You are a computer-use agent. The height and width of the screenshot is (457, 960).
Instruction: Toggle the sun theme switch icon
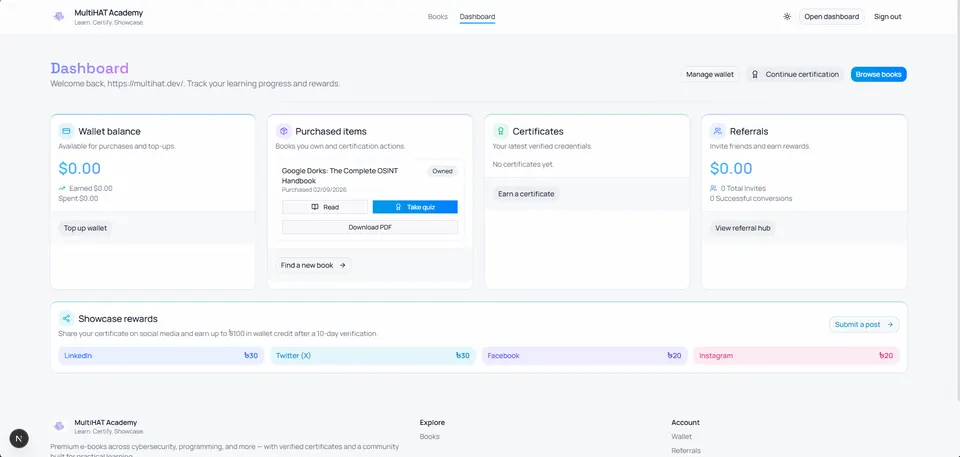[787, 17]
